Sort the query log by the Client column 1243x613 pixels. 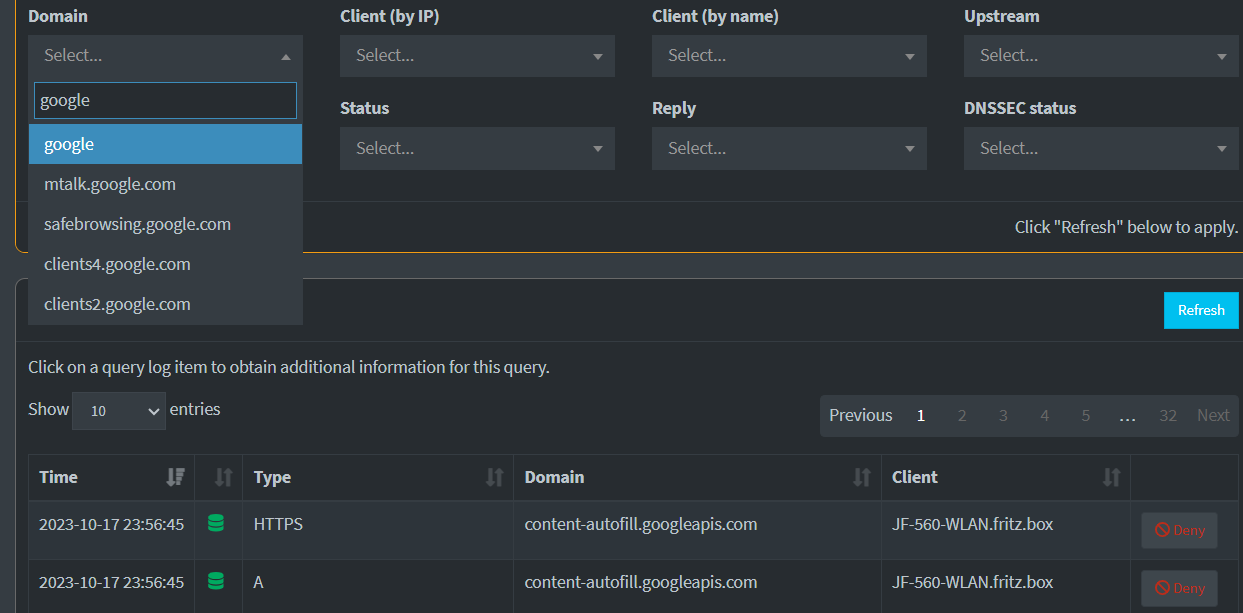tap(1111, 477)
